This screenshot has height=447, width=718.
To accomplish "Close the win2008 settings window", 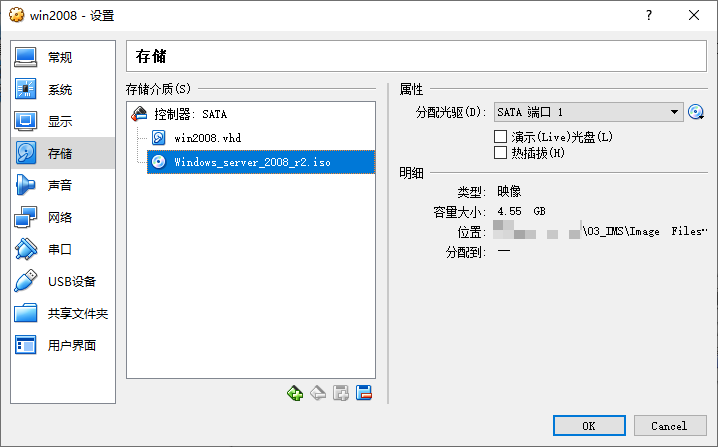I will click(x=694, y=16).
